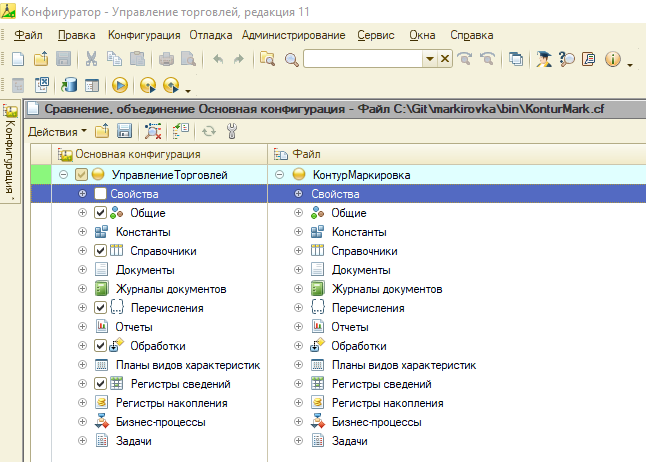This screenshot has height=462, width=646.
Task: Click the Open configuration window icon
Action: pyautogui.click(x=18, y=85)
